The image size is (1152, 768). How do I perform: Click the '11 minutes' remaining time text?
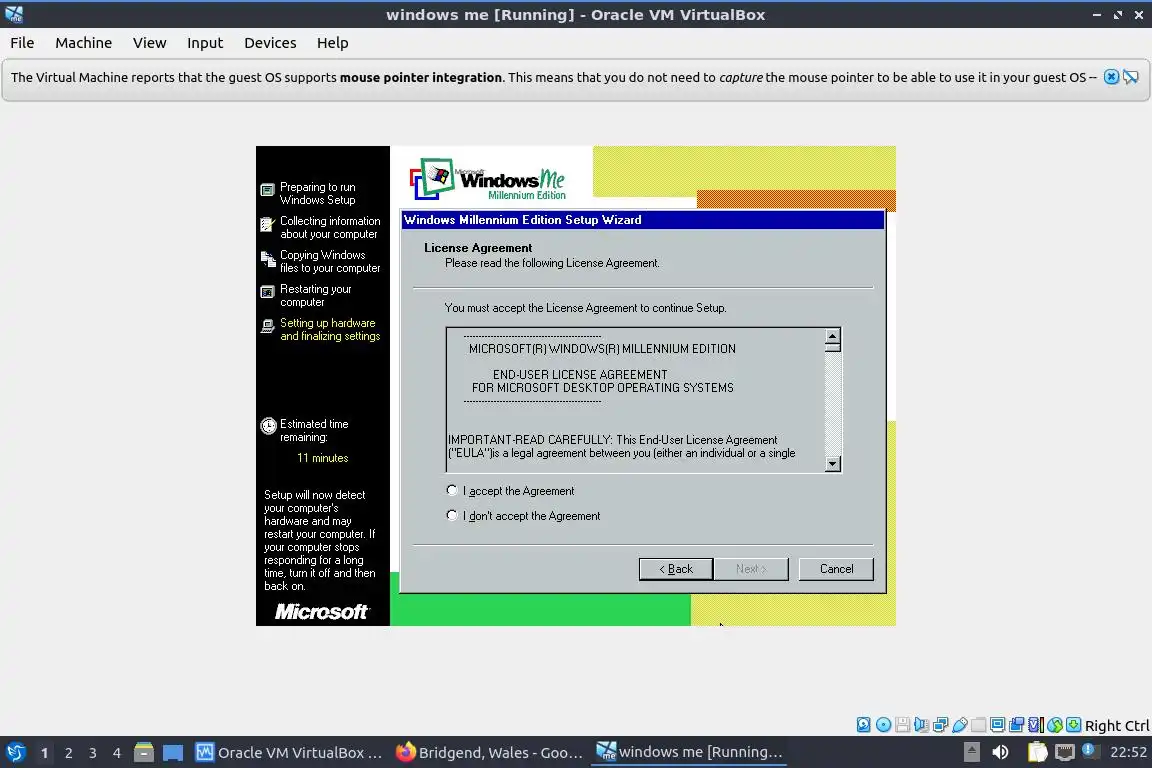tap(323, 458)
